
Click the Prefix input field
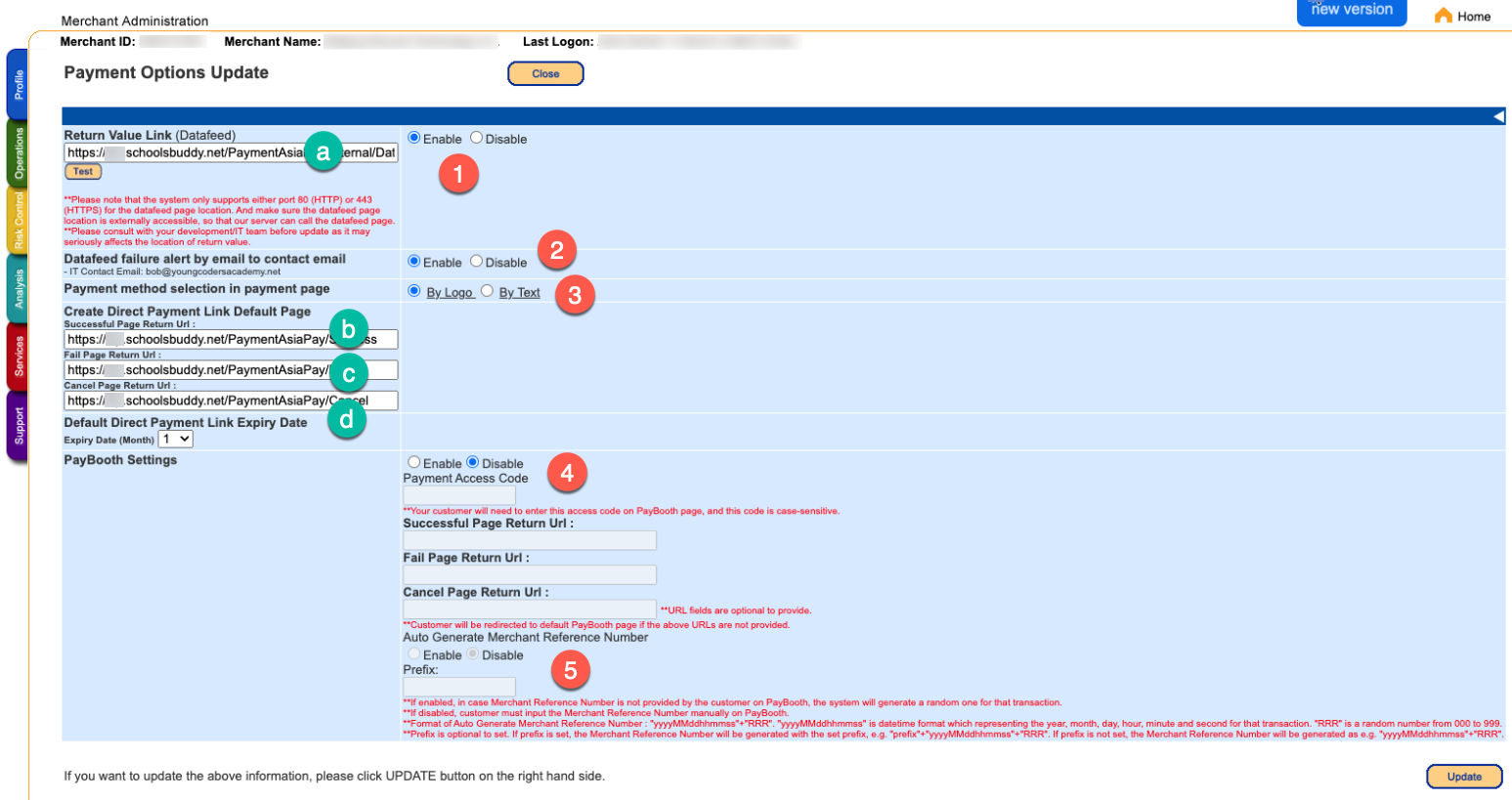(459, 687)
